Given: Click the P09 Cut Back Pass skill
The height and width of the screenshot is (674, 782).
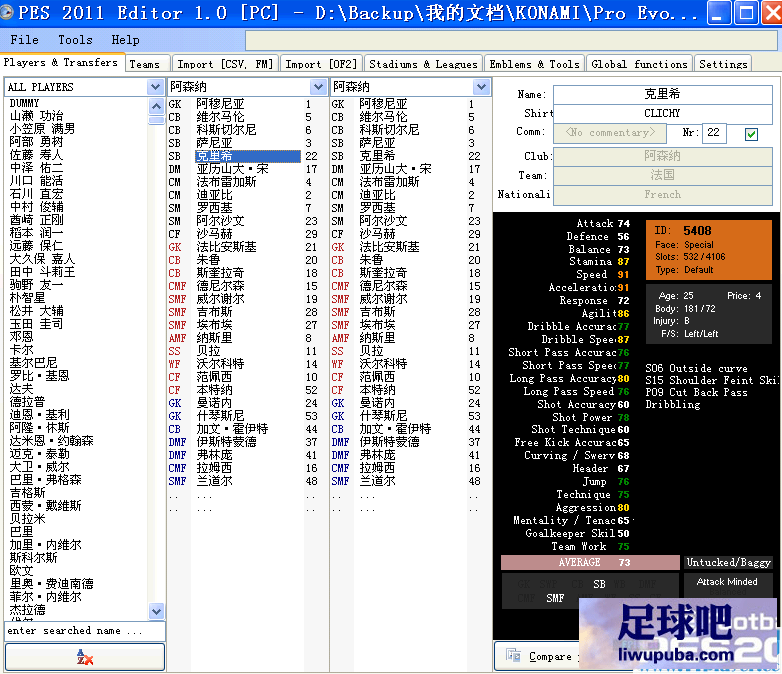Looking at the screenshot, I should [x=697, y=392].
